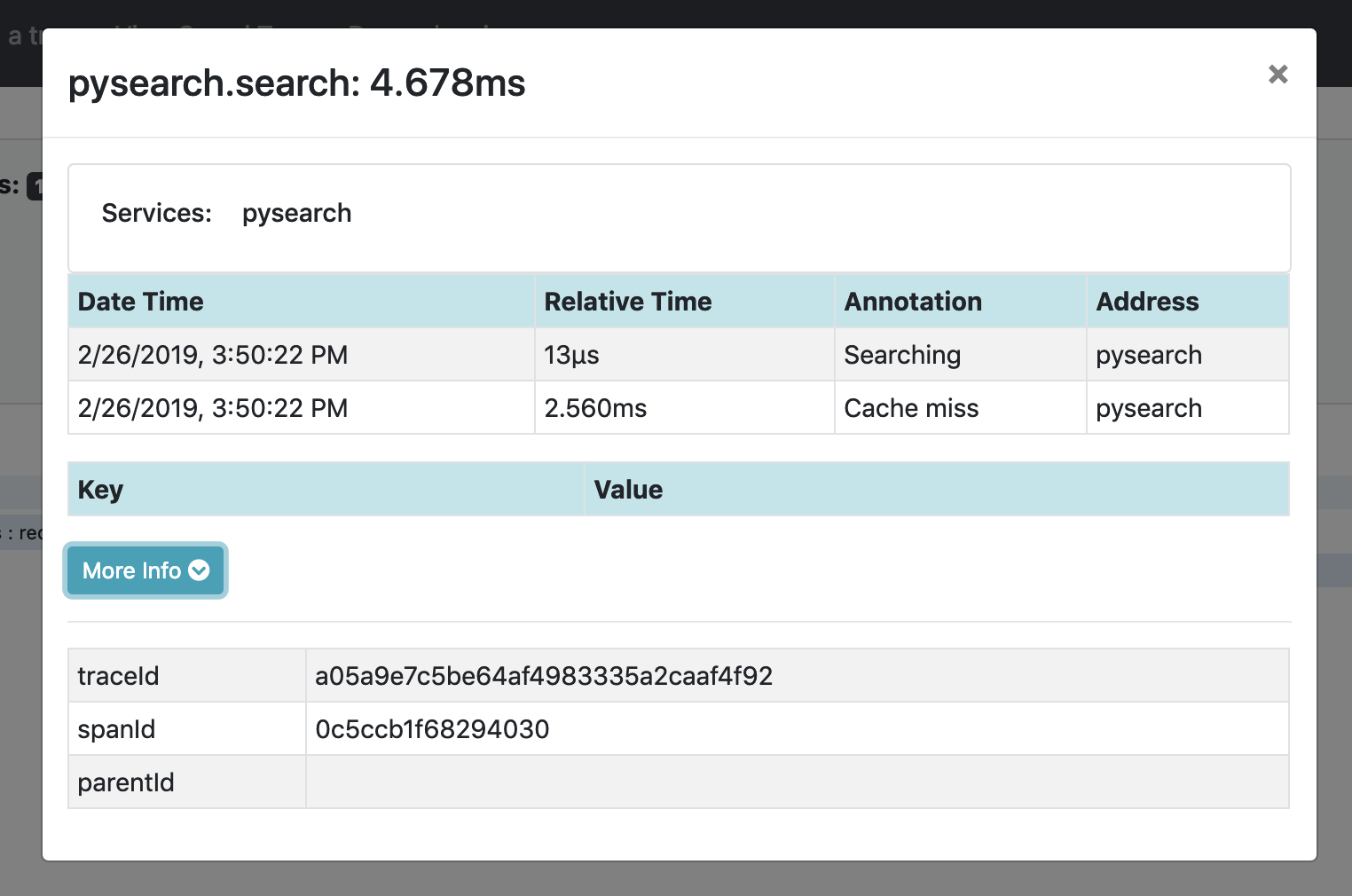
Task: Click the Key column header
Action: 326,490
